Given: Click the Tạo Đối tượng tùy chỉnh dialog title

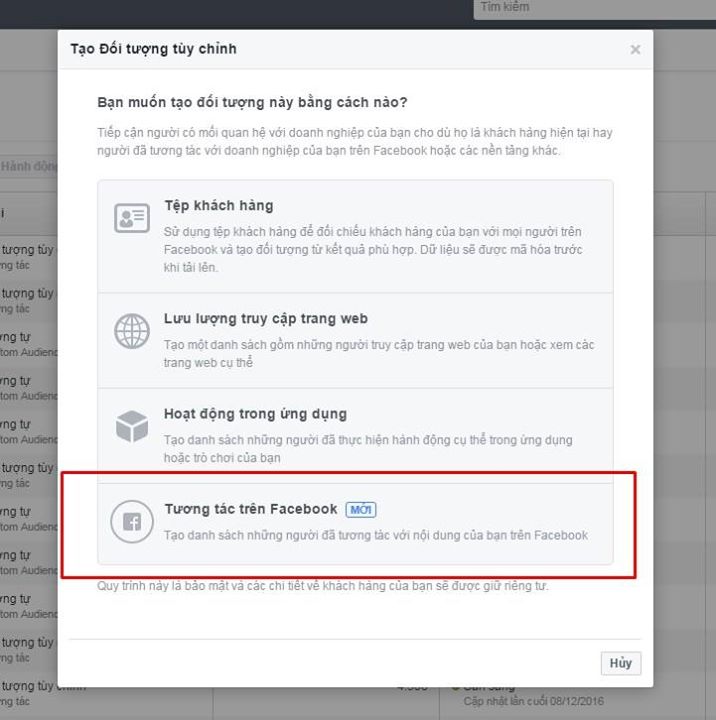Looking at the screenshot, I should (x=153, y=49).
